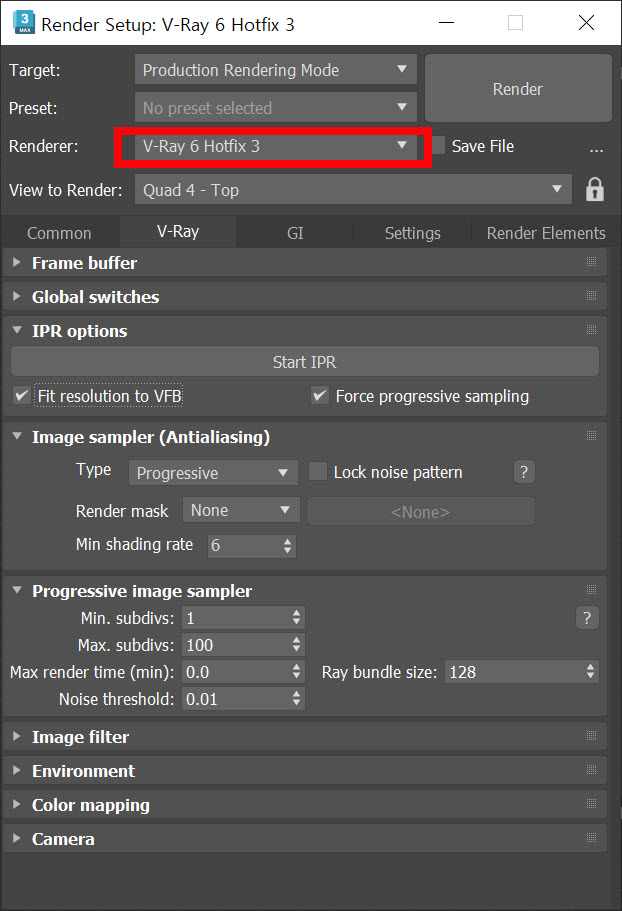This screenshot has height=911, width=622.
Task: Expand the Camera rollout
Action: tap(17, 838)
